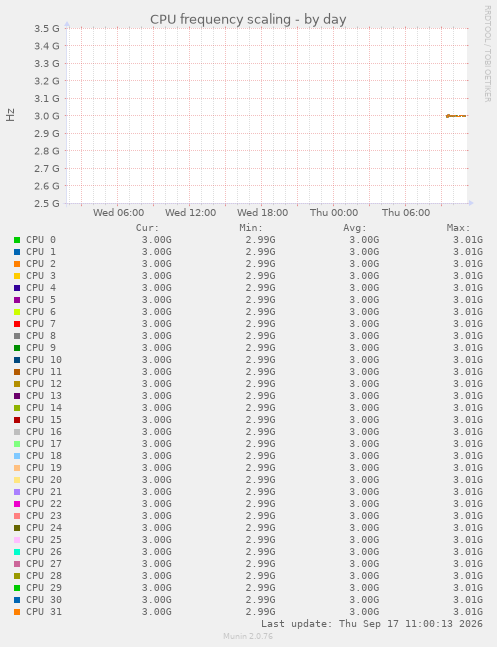Click the Wed 18:00 time label
Screen dimensions: 497x647
tap(263, 213)
